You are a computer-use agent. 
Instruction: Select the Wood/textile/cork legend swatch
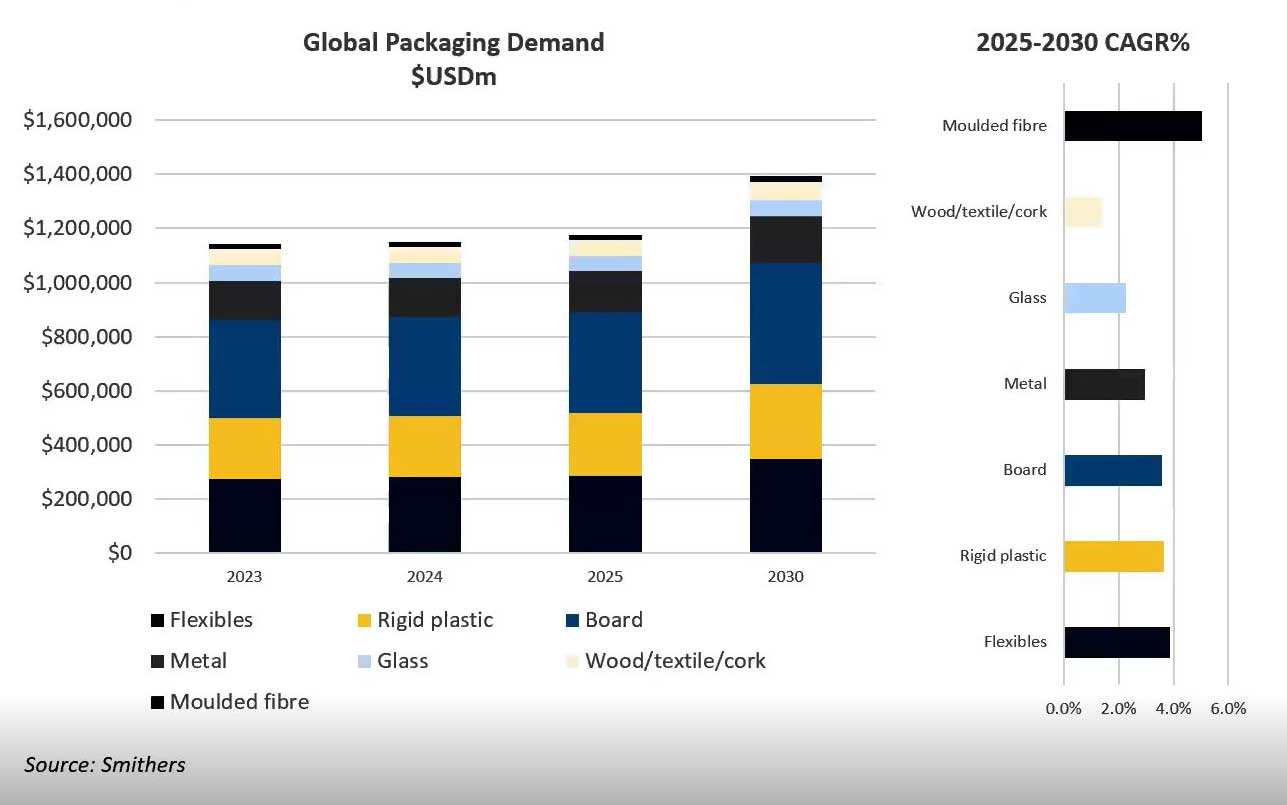click(x=572, y=662)
